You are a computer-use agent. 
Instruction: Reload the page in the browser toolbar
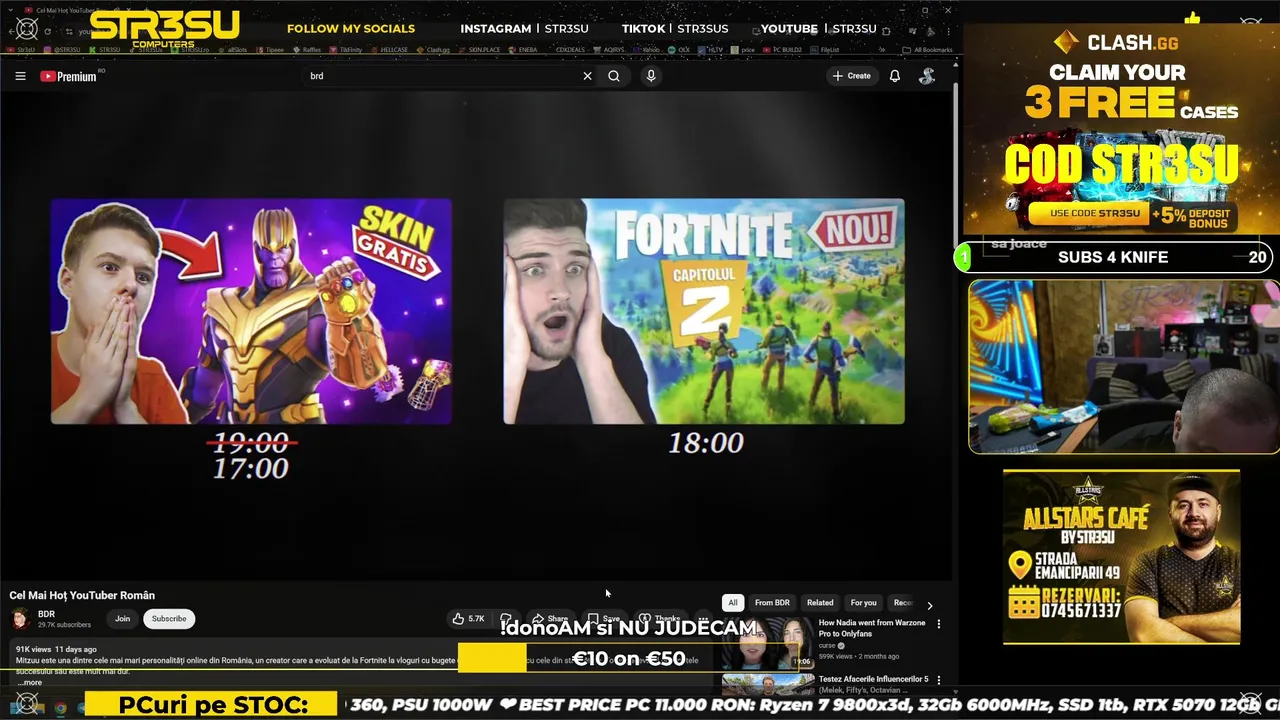(47, 31)
